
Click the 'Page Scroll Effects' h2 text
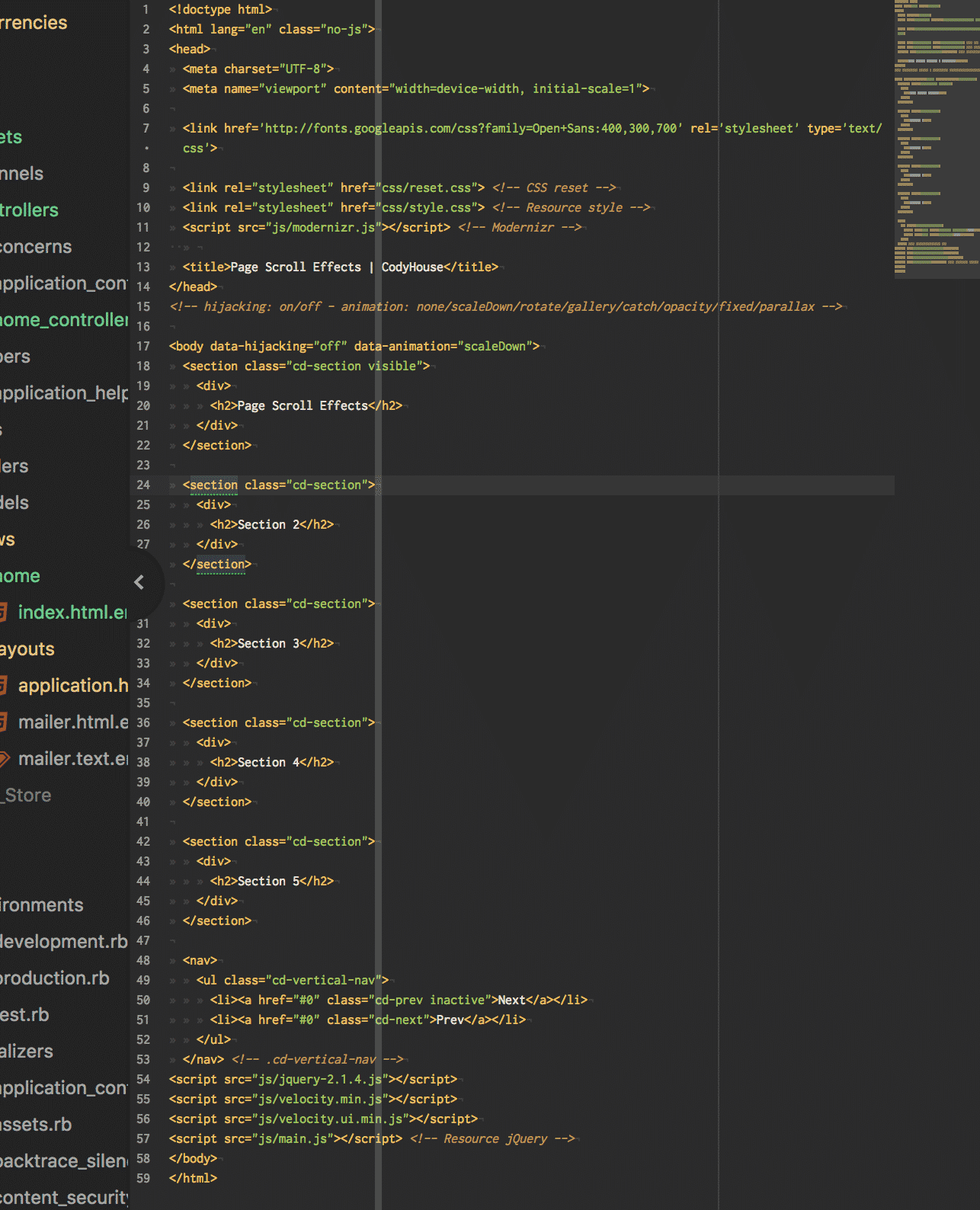pos(303,406)
